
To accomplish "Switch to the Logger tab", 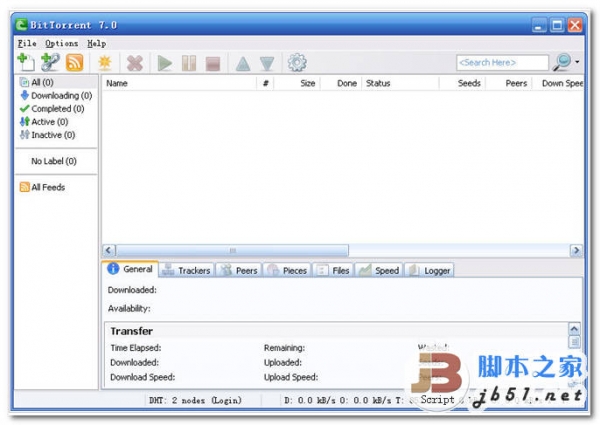I will 429,270.
